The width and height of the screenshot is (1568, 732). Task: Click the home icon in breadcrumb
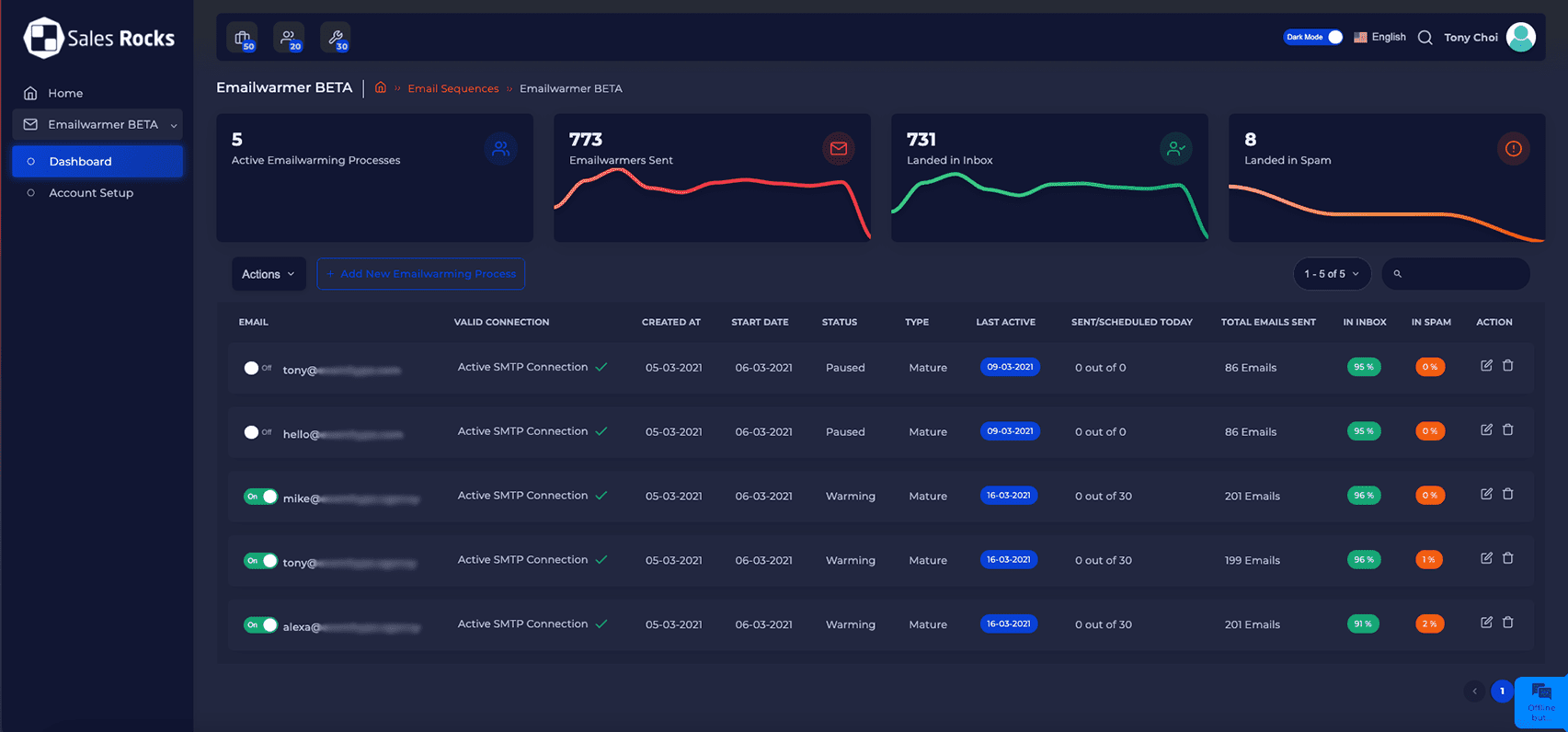(380, 88)
